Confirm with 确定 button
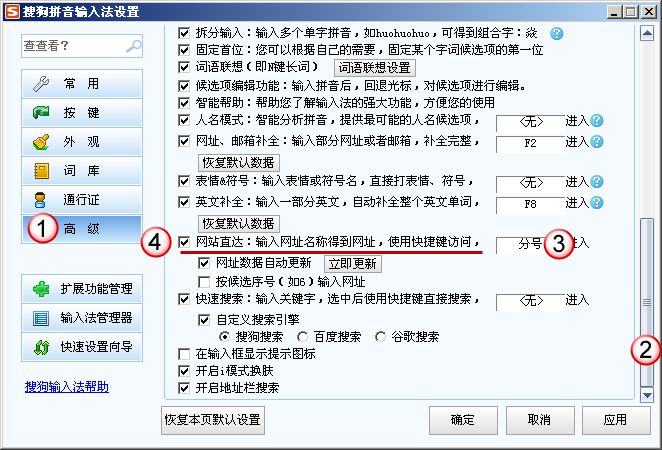This screenshot has width=662, height=450. pos(463,420)
